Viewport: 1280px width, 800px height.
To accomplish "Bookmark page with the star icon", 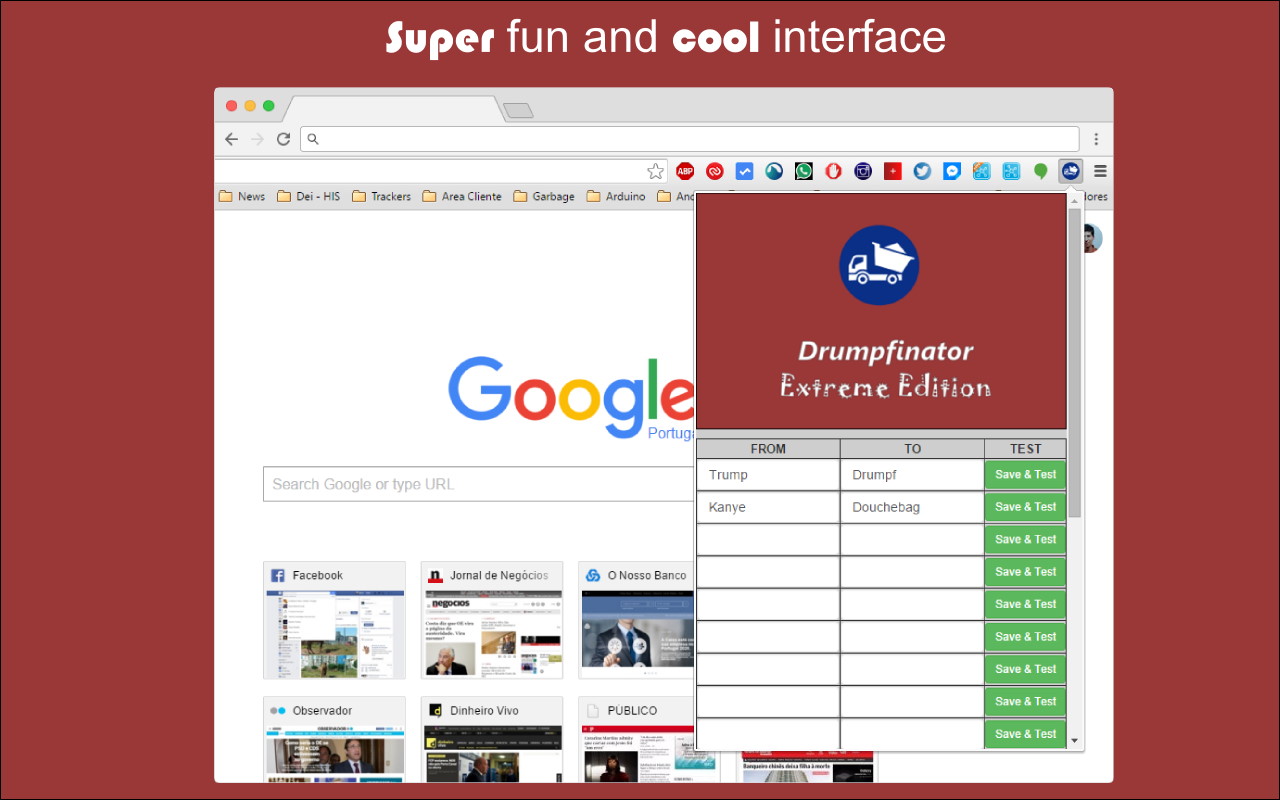I will (655, 171).
